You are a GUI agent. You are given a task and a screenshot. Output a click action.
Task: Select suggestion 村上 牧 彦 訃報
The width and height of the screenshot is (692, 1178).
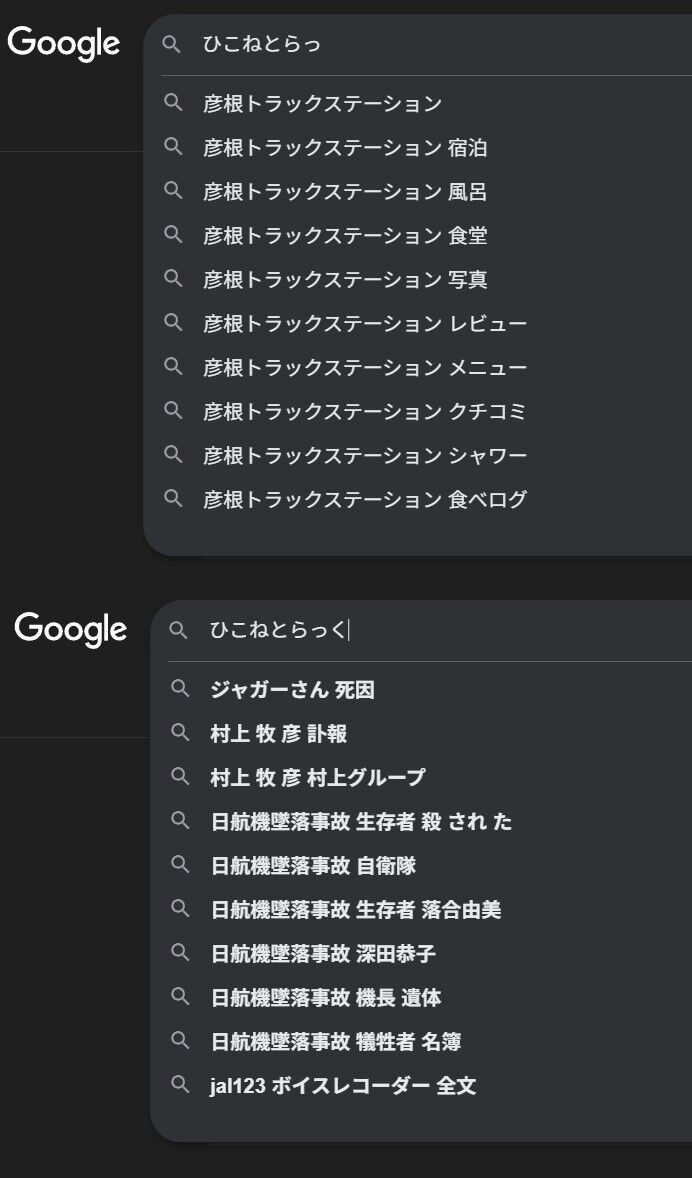pyautogui.click(x=279, y=733)
